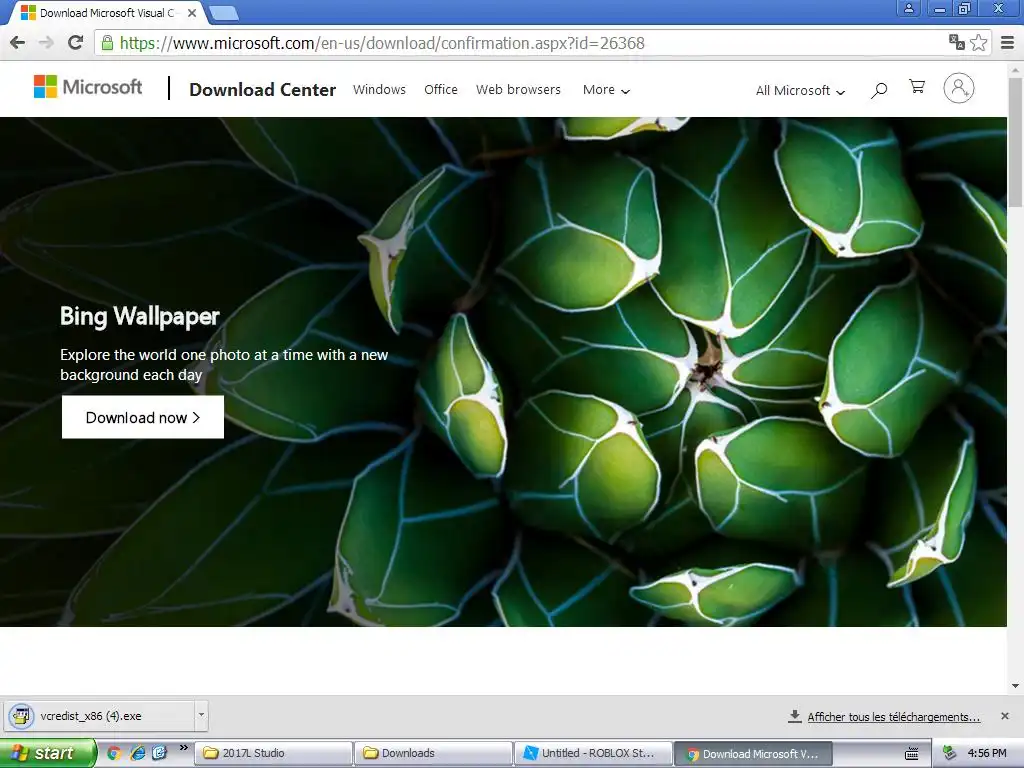The image size is (1024, 768).
Task: Expand the quick launch overflow chevron
Action: (184, 748)
